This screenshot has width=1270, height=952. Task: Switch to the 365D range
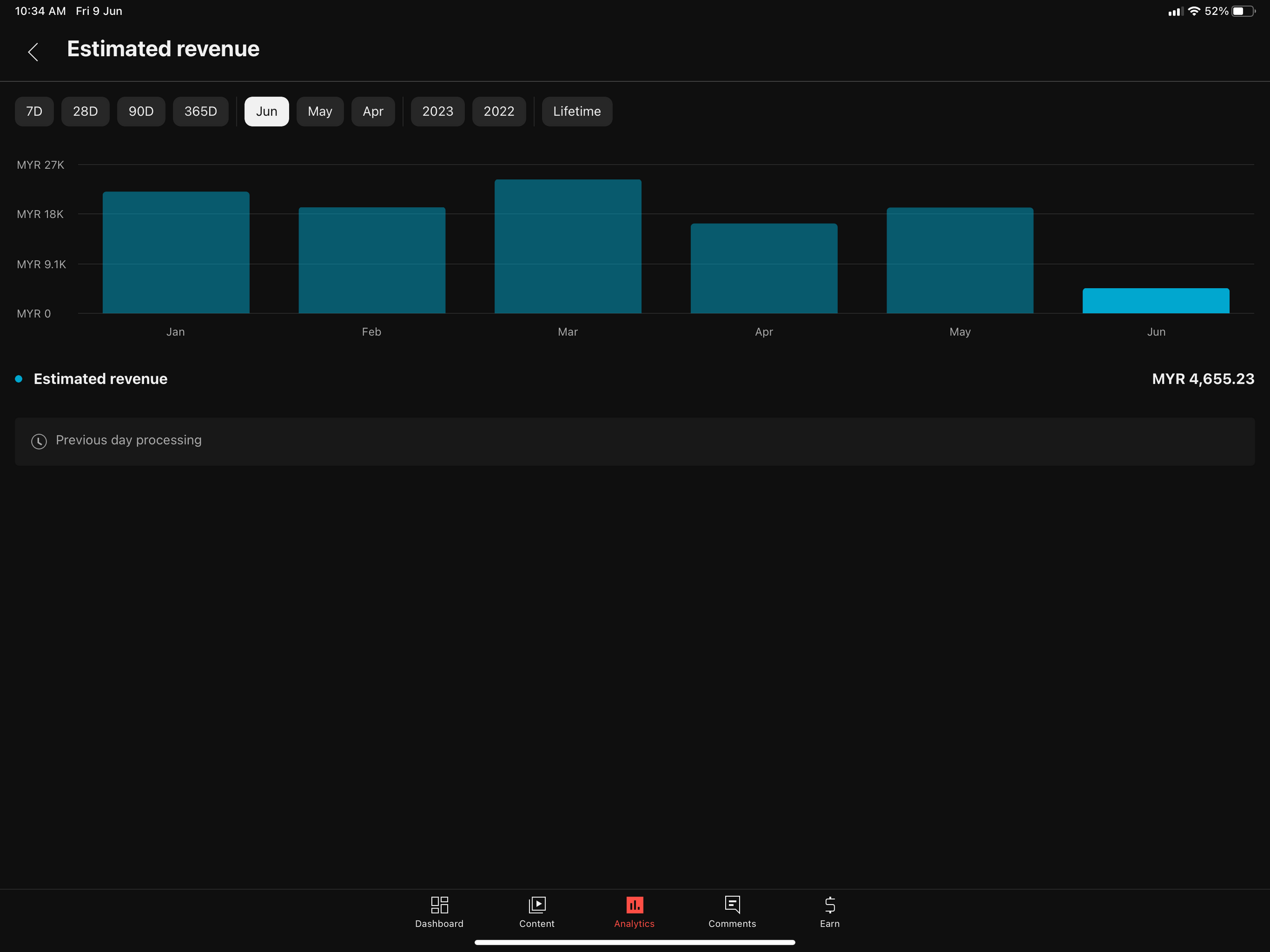(200, 112)
